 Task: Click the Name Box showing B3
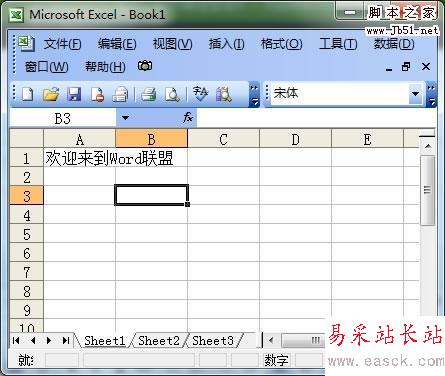pyautogui.click(x=63, y=118)
